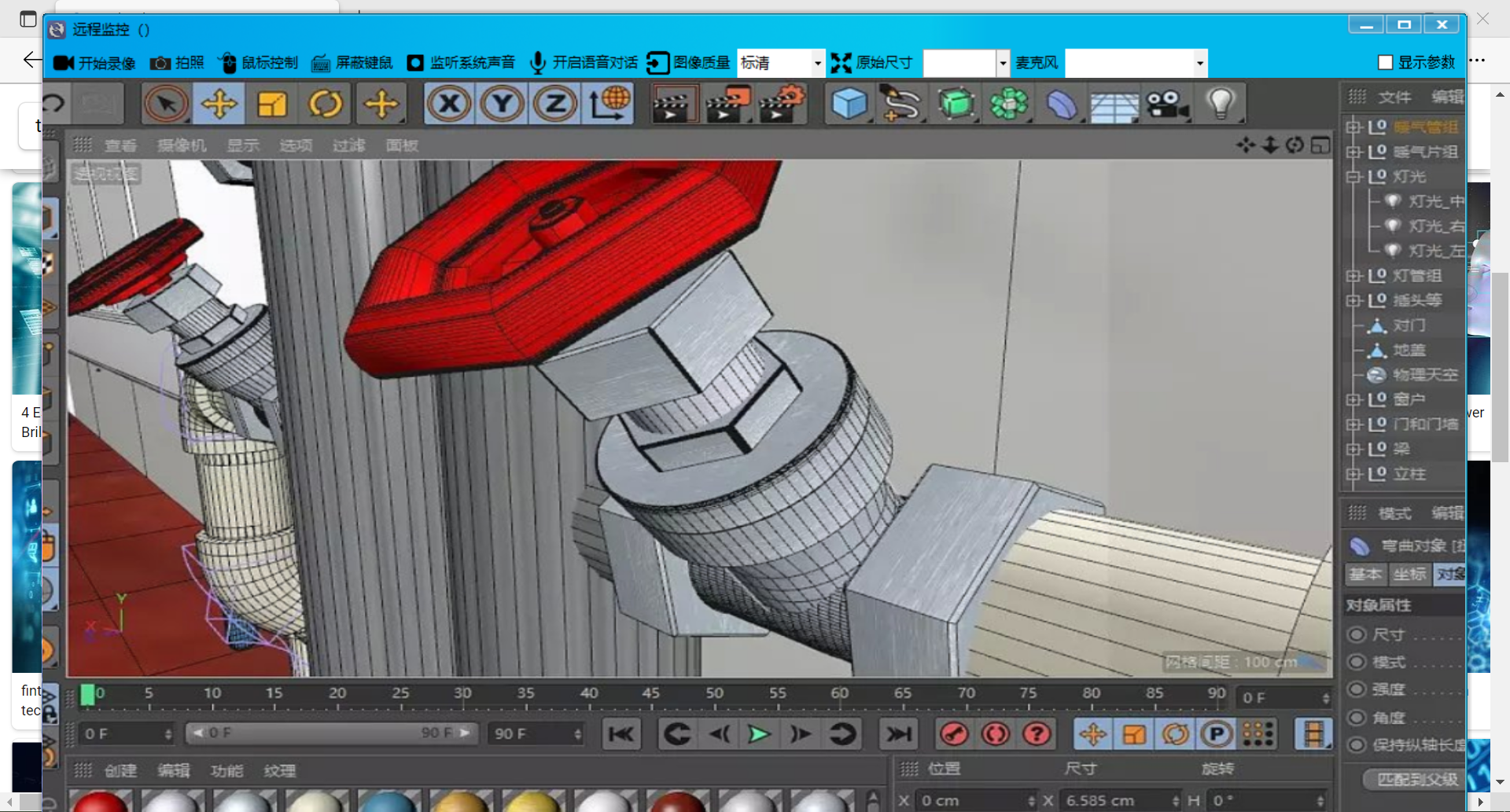Select the red material swatch
The width and height of the screenshot is (1510, 812).
coord(99,802)
